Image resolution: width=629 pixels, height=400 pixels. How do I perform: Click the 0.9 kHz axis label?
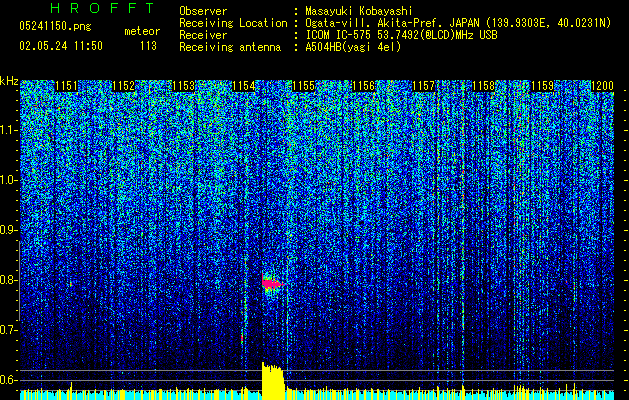[x=9, y=230]
